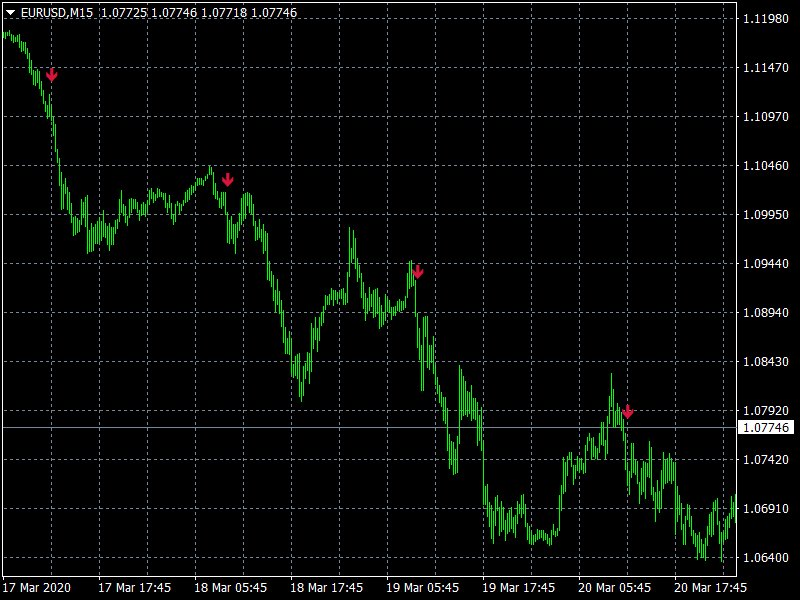Click the 1.06400 price scale label

[766, 558]
